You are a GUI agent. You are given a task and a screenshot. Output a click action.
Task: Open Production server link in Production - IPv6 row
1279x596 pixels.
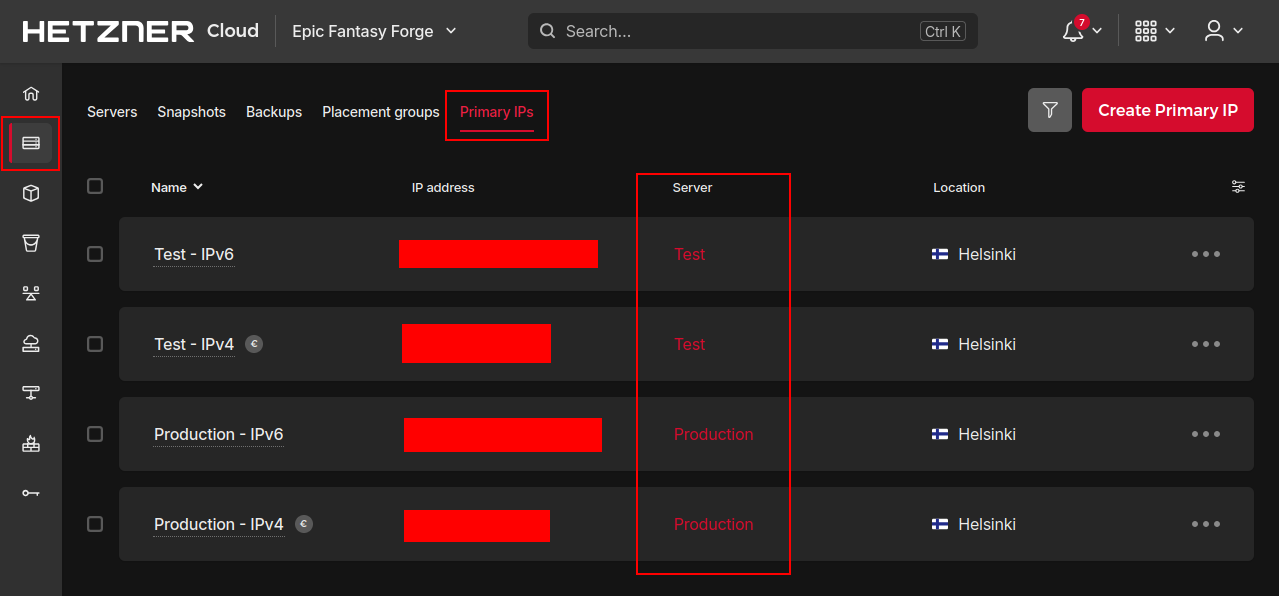click(713, 434)
